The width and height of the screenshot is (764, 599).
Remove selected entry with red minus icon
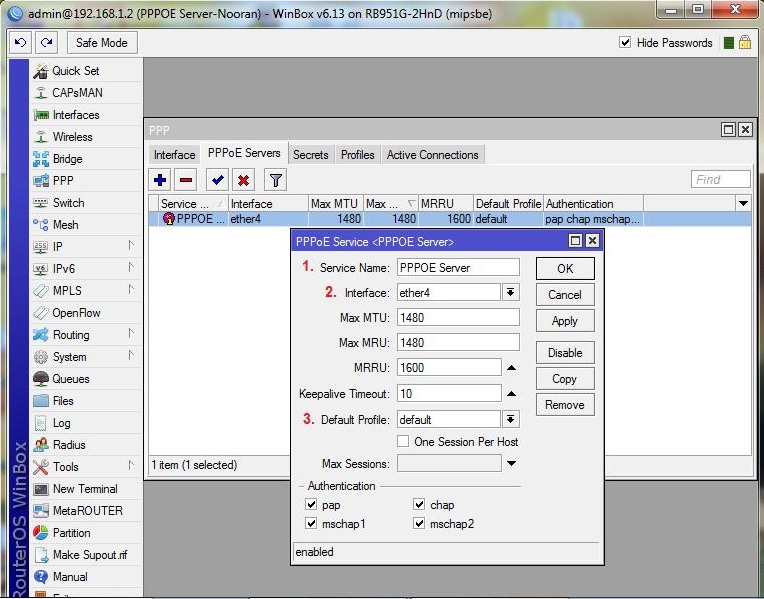[186, 180]
